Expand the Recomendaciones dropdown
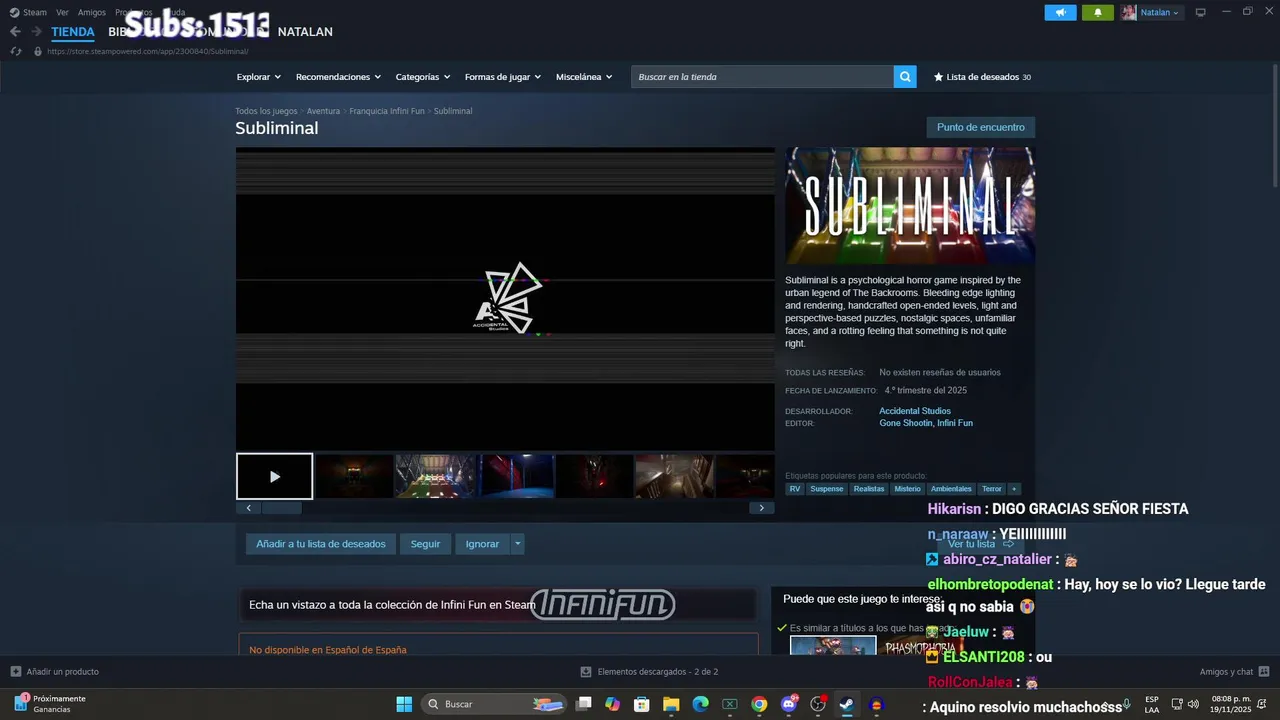1280x720 pixels. [339, 77]
